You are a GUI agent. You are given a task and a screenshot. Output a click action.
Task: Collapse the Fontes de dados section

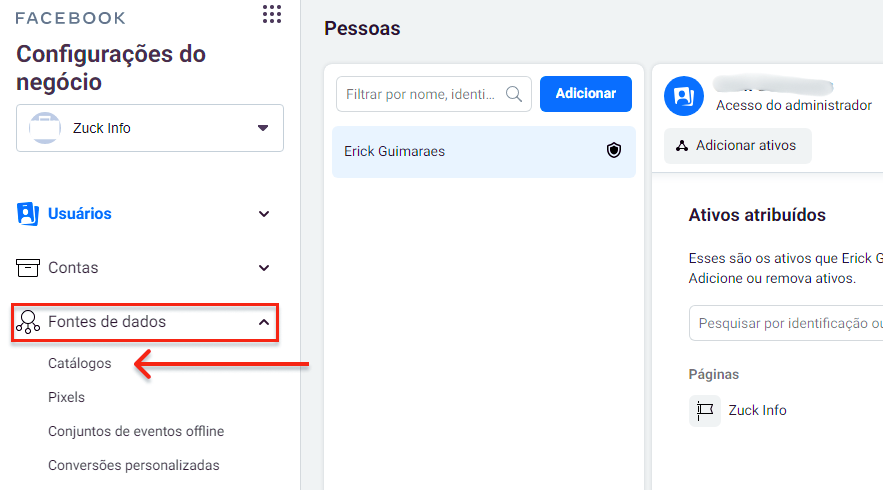click(264, 322)
